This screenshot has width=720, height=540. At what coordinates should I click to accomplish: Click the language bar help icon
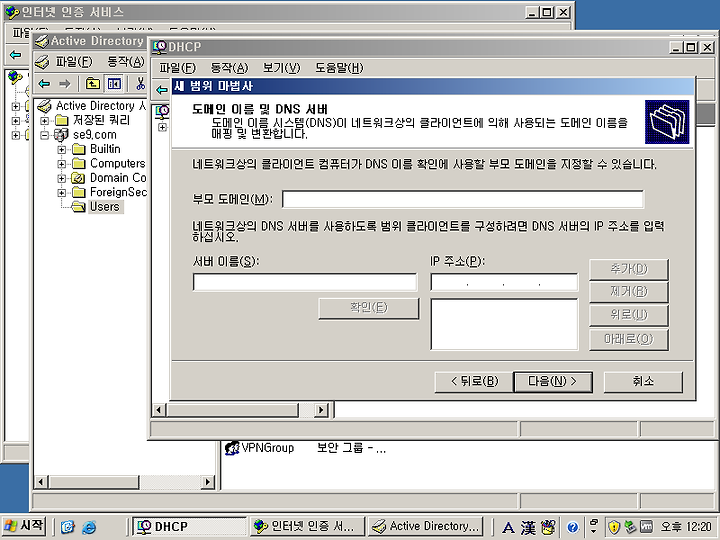tap(572, 527)
